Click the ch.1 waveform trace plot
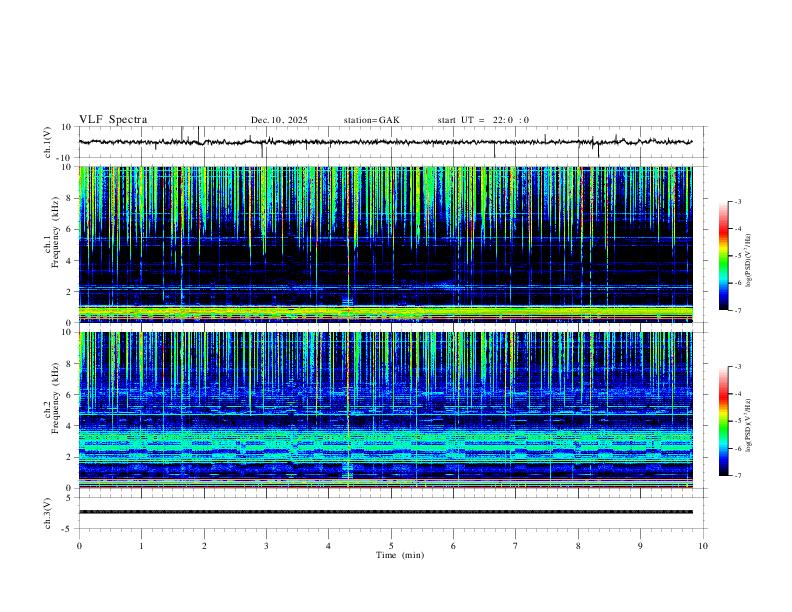The image size is (792, 612). [386, 142]
